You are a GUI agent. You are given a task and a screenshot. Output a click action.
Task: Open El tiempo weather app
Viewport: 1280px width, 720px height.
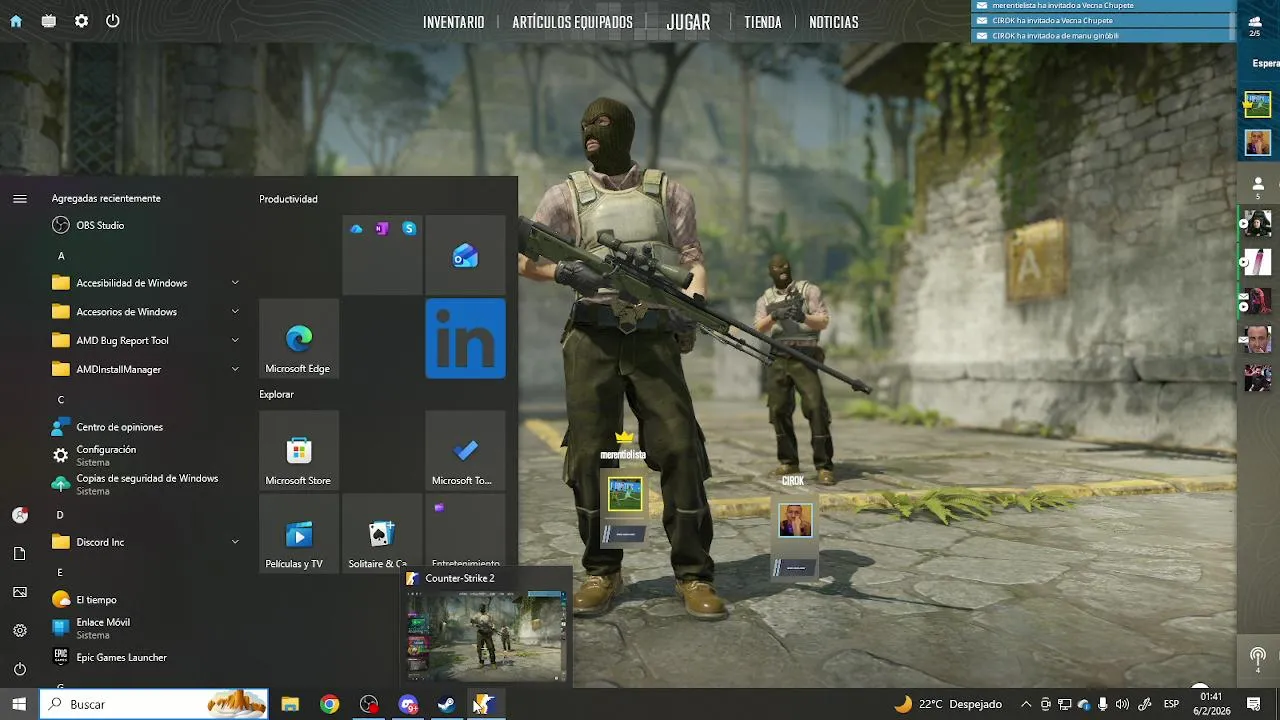pos(146,600)
